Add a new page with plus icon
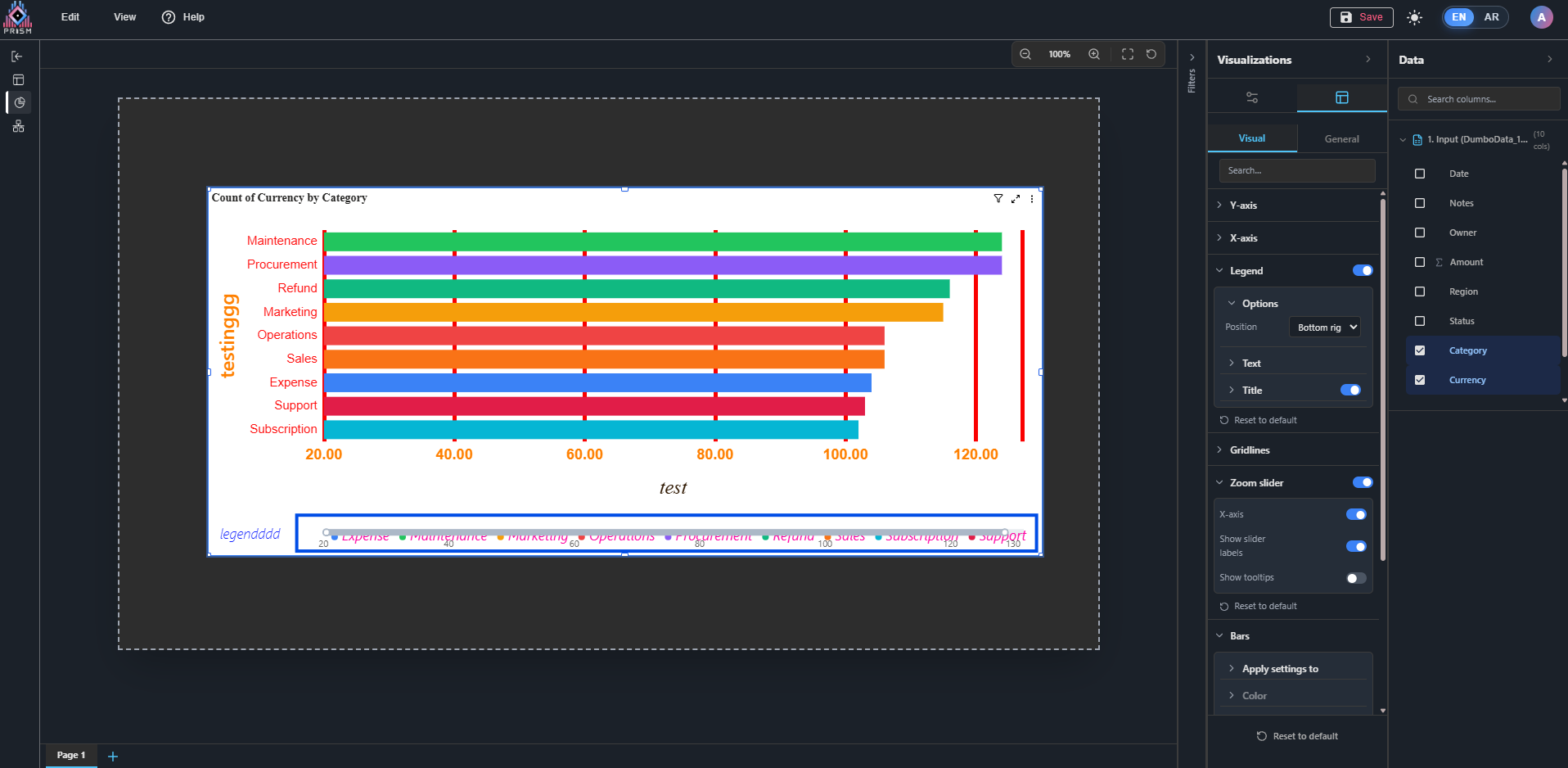The image size is (1568, 768). 113,756
